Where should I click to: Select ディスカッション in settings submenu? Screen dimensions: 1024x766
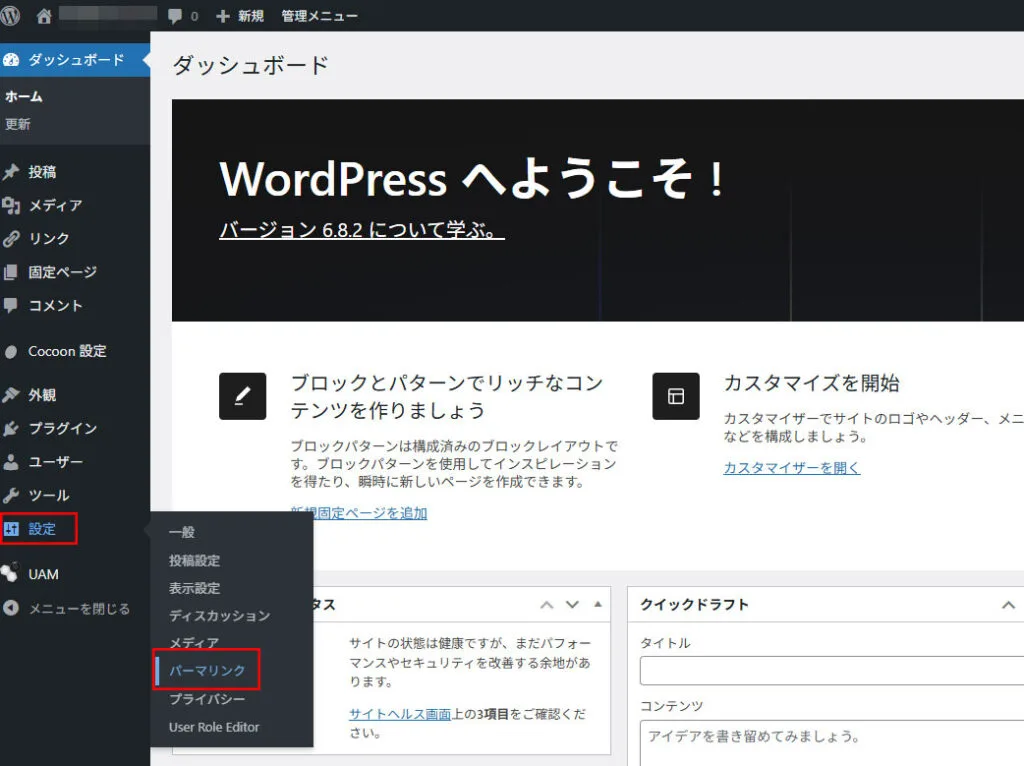pos(219,615)
